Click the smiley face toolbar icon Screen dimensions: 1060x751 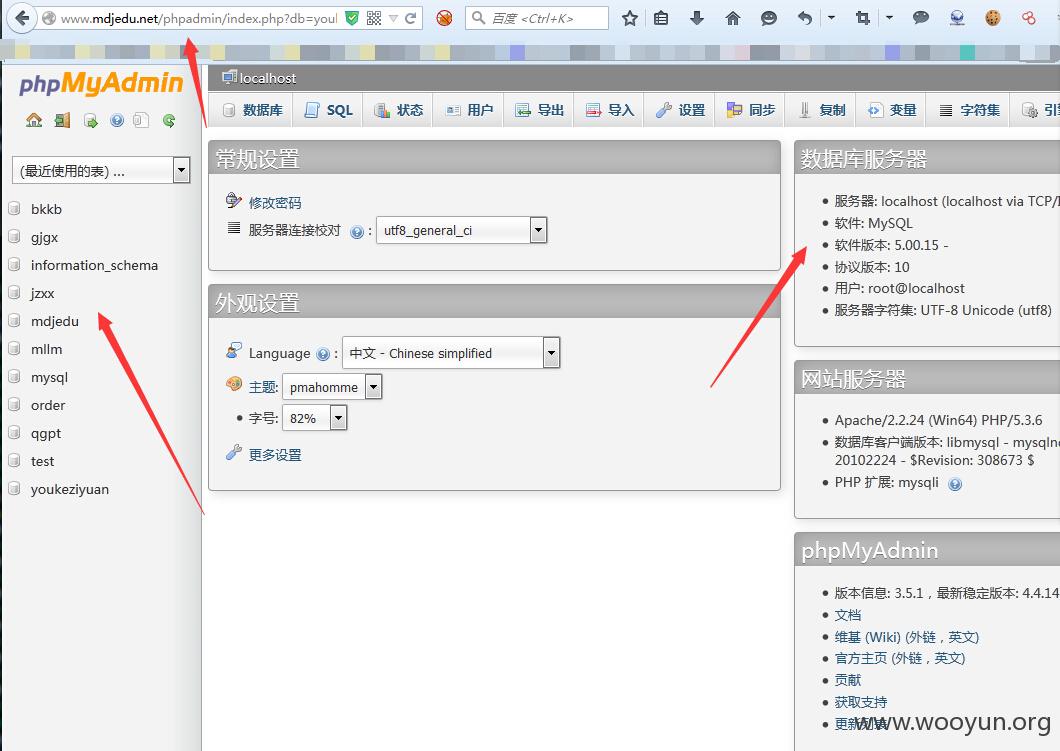769,18
